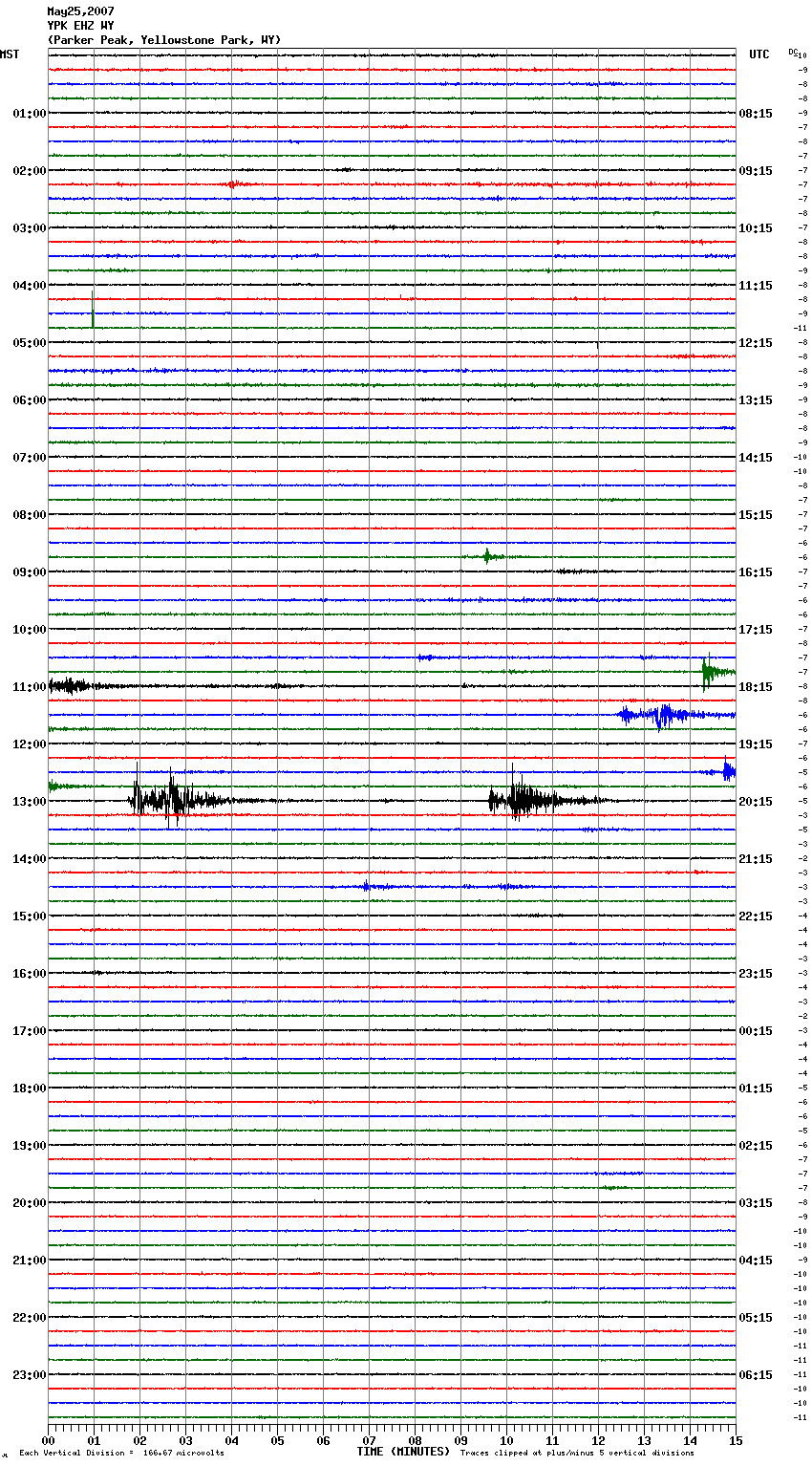
Task: Select the '04:15' UTC time label
Action: [756, 1261]
